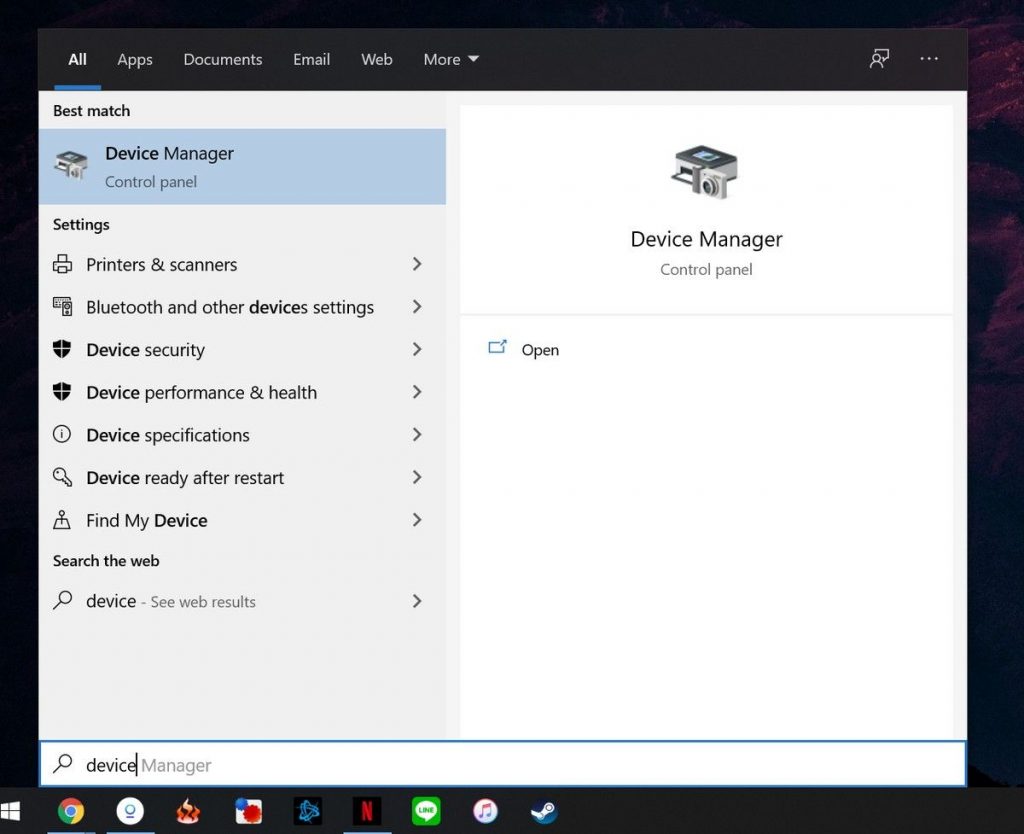Switch to the Apps tab
This screenshot has height=834, width=1024.
[x=135, y=60]
